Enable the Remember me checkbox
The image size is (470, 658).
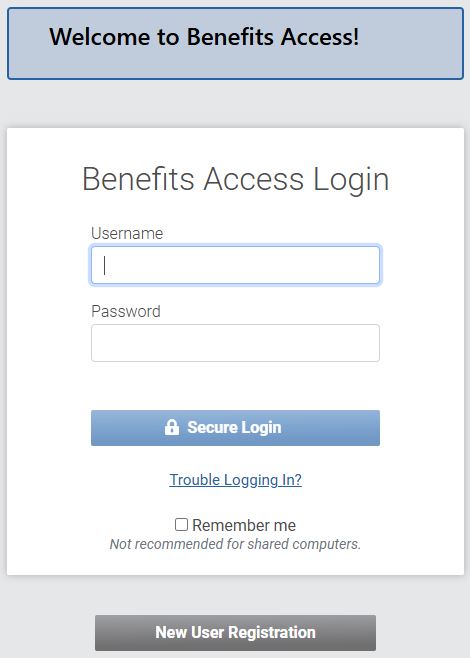pos(181,525)
